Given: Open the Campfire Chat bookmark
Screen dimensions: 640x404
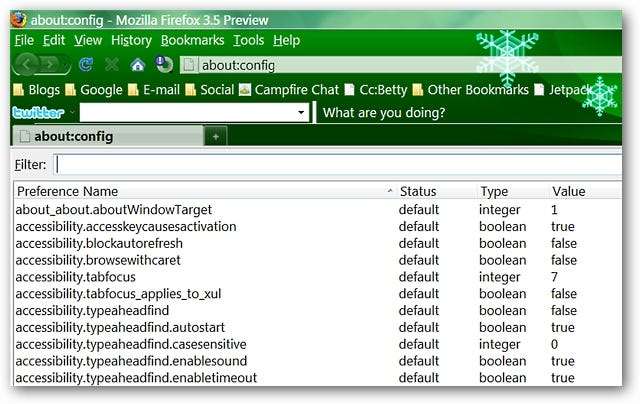Looking at the screenshot, I should click(x=289, y=89).
